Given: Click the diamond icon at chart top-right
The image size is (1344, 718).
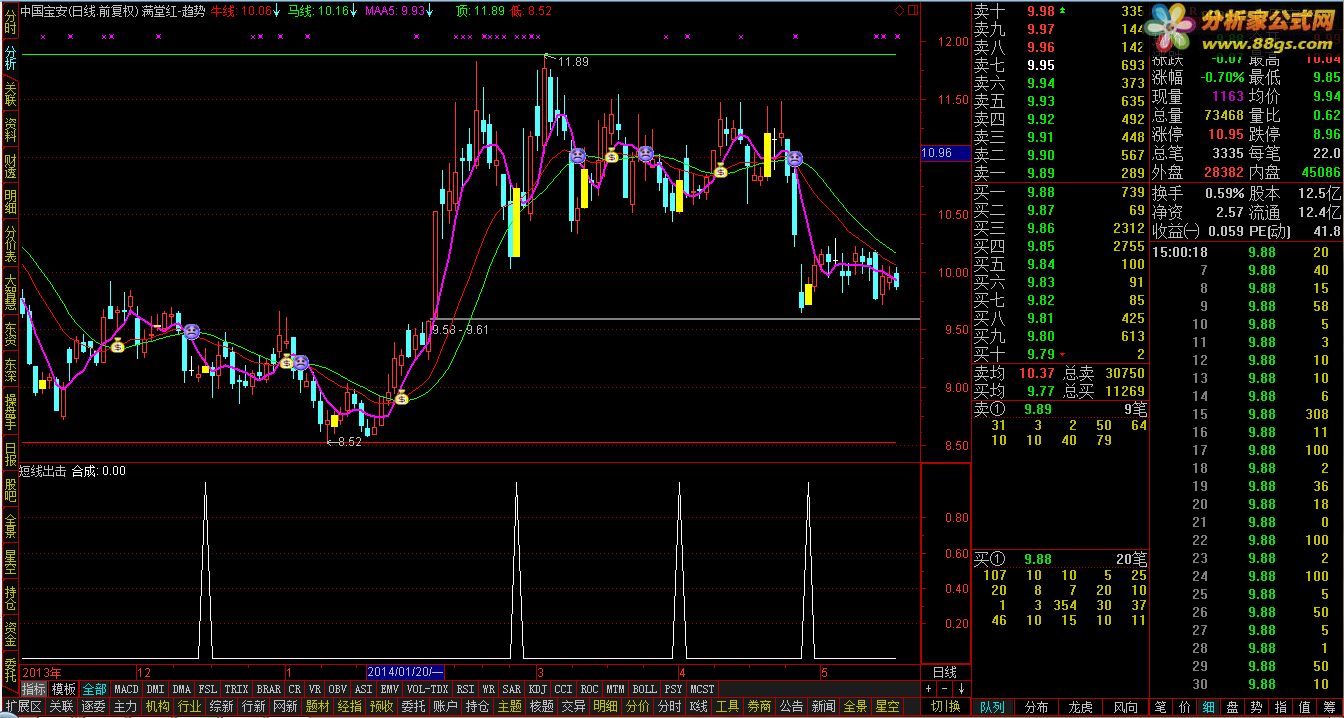Looking at the screenshot, I should click(898, 10).
